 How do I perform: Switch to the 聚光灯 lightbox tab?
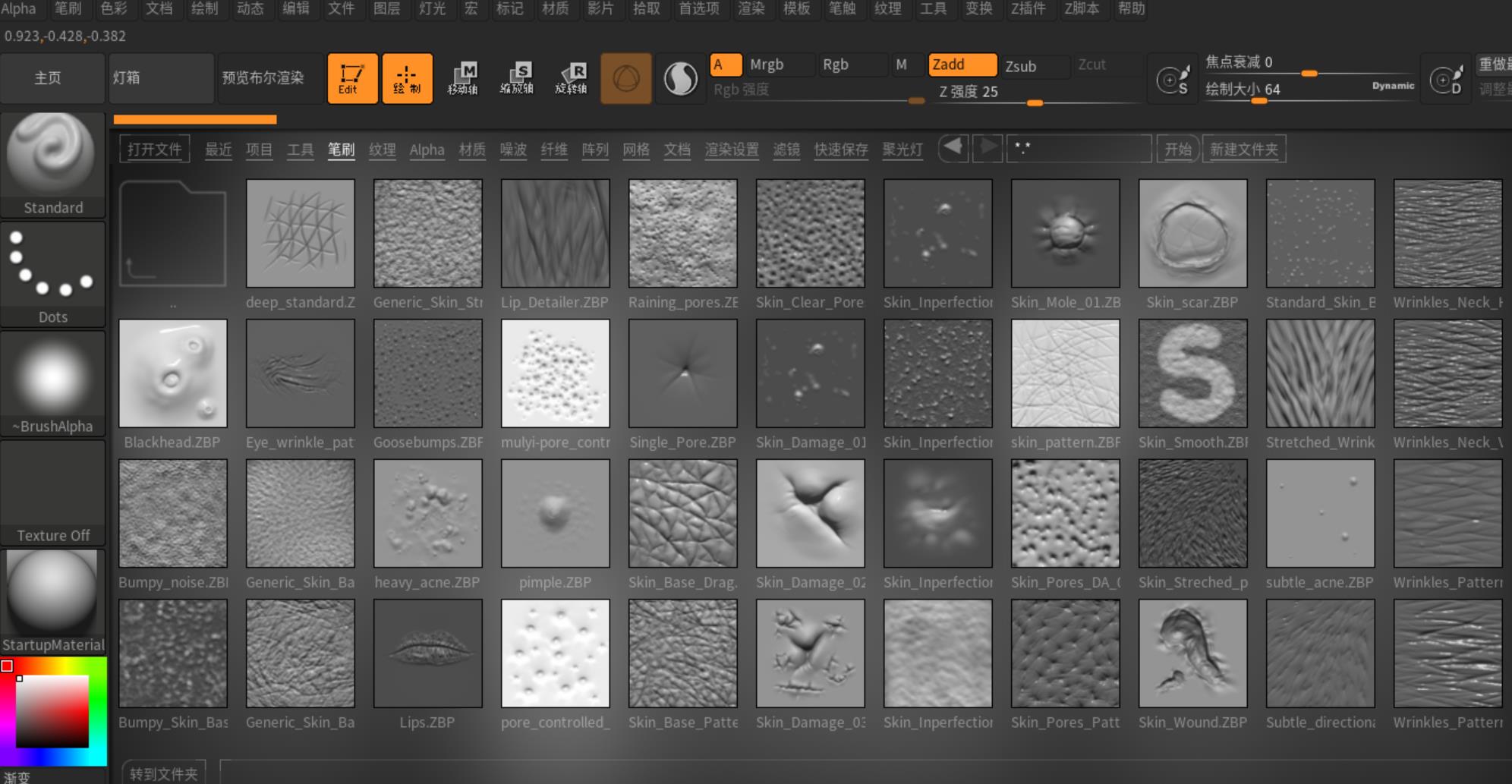pos(902,149)
